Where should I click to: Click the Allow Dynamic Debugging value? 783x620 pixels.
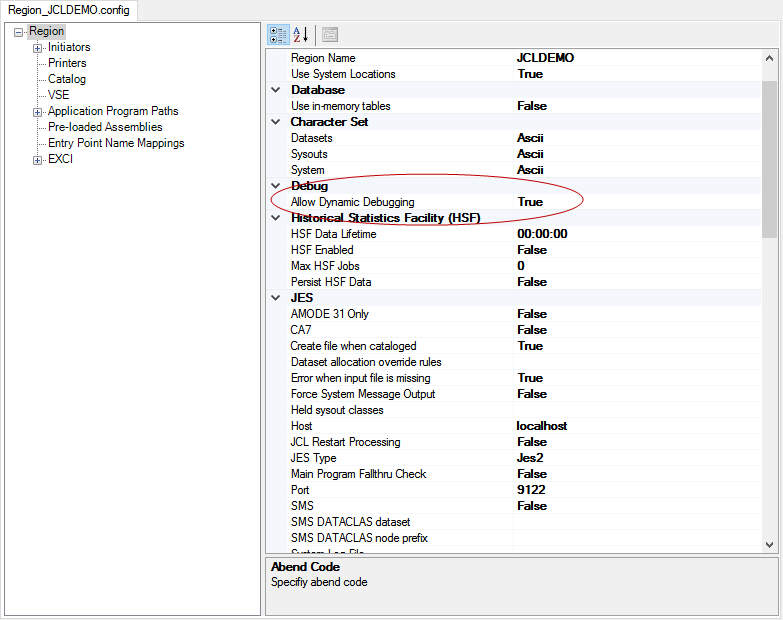pyautogui.click(x=530, y=202)
